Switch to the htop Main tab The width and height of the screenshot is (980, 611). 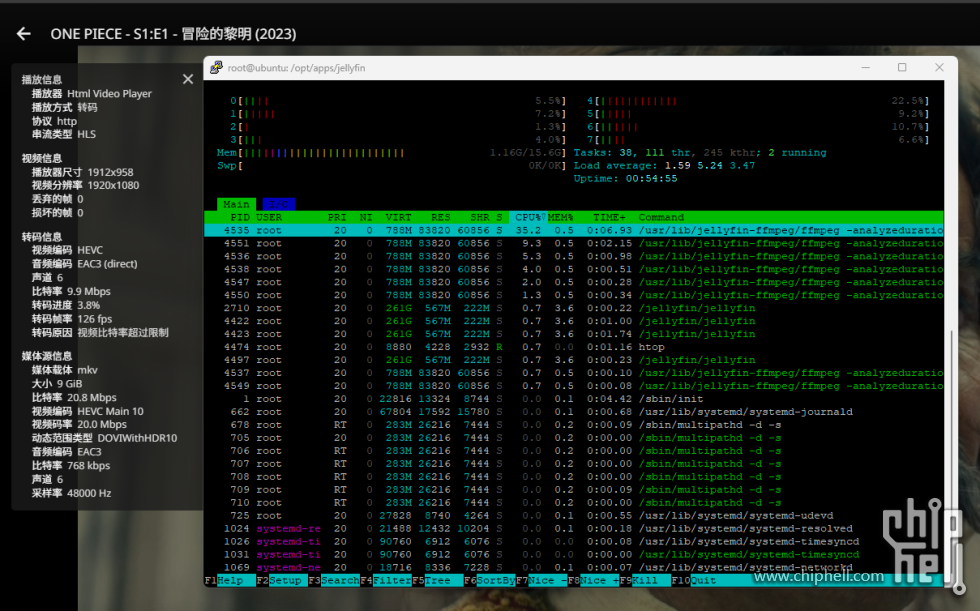pos(236,204)
